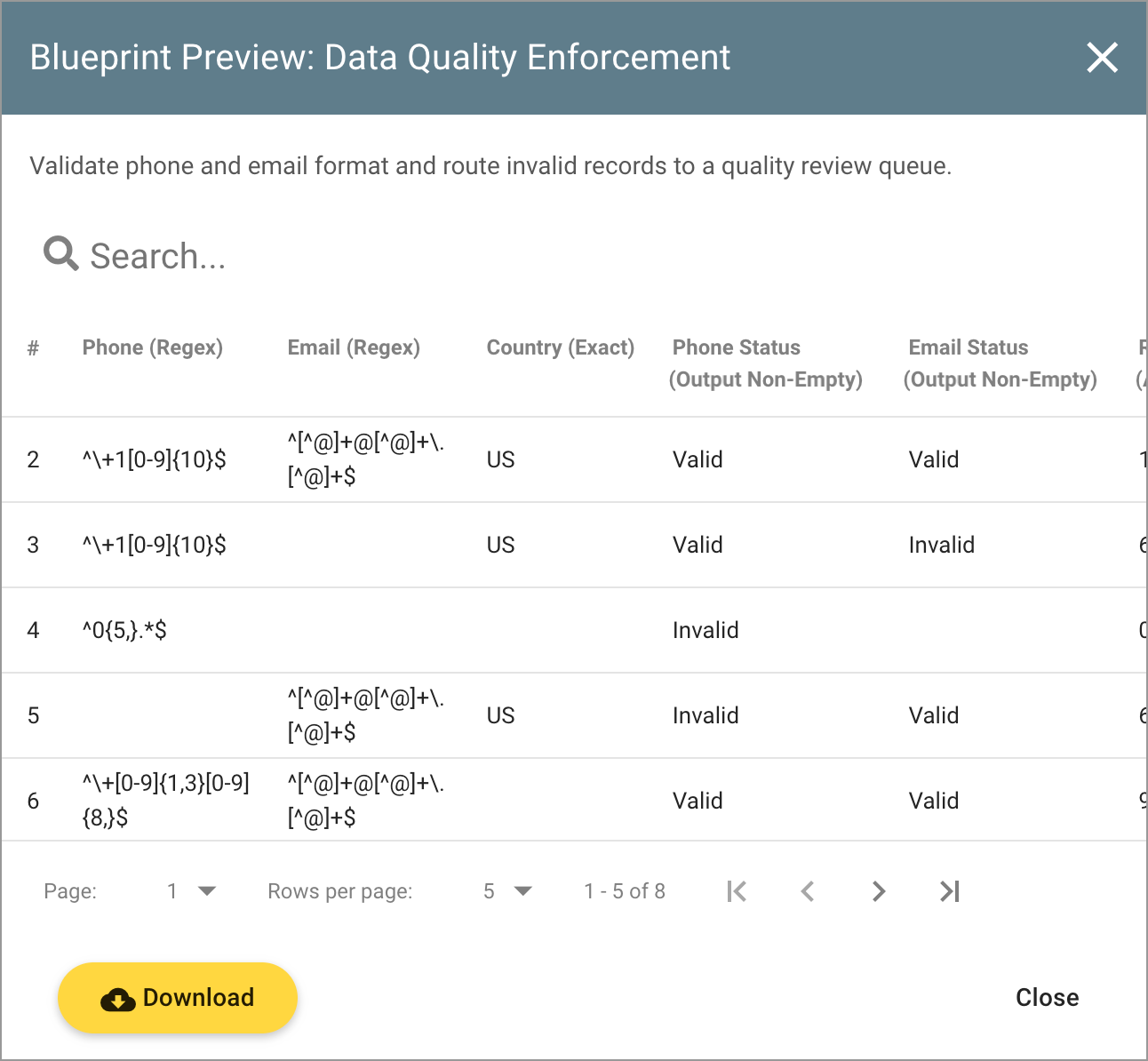Sort by the Phone (Regex) column header
The height and width of the screenshot is (1061, 1148).
coord(153,347)
